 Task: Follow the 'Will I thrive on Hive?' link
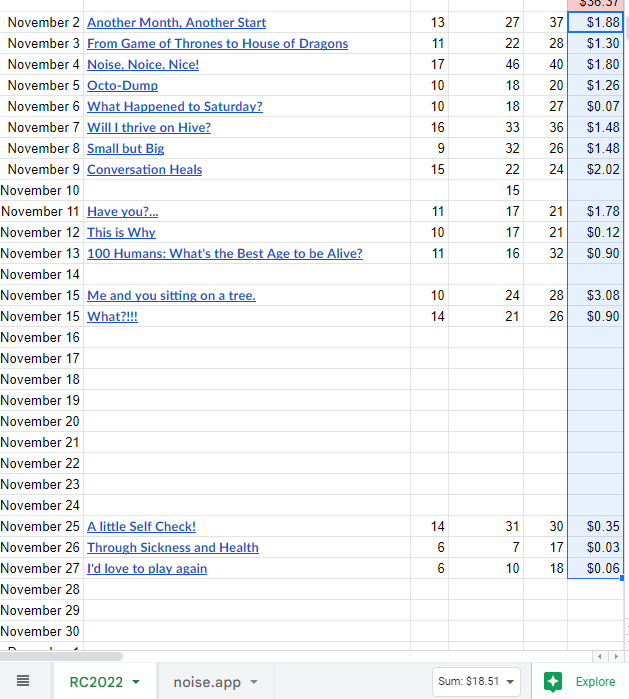[149, 127]
